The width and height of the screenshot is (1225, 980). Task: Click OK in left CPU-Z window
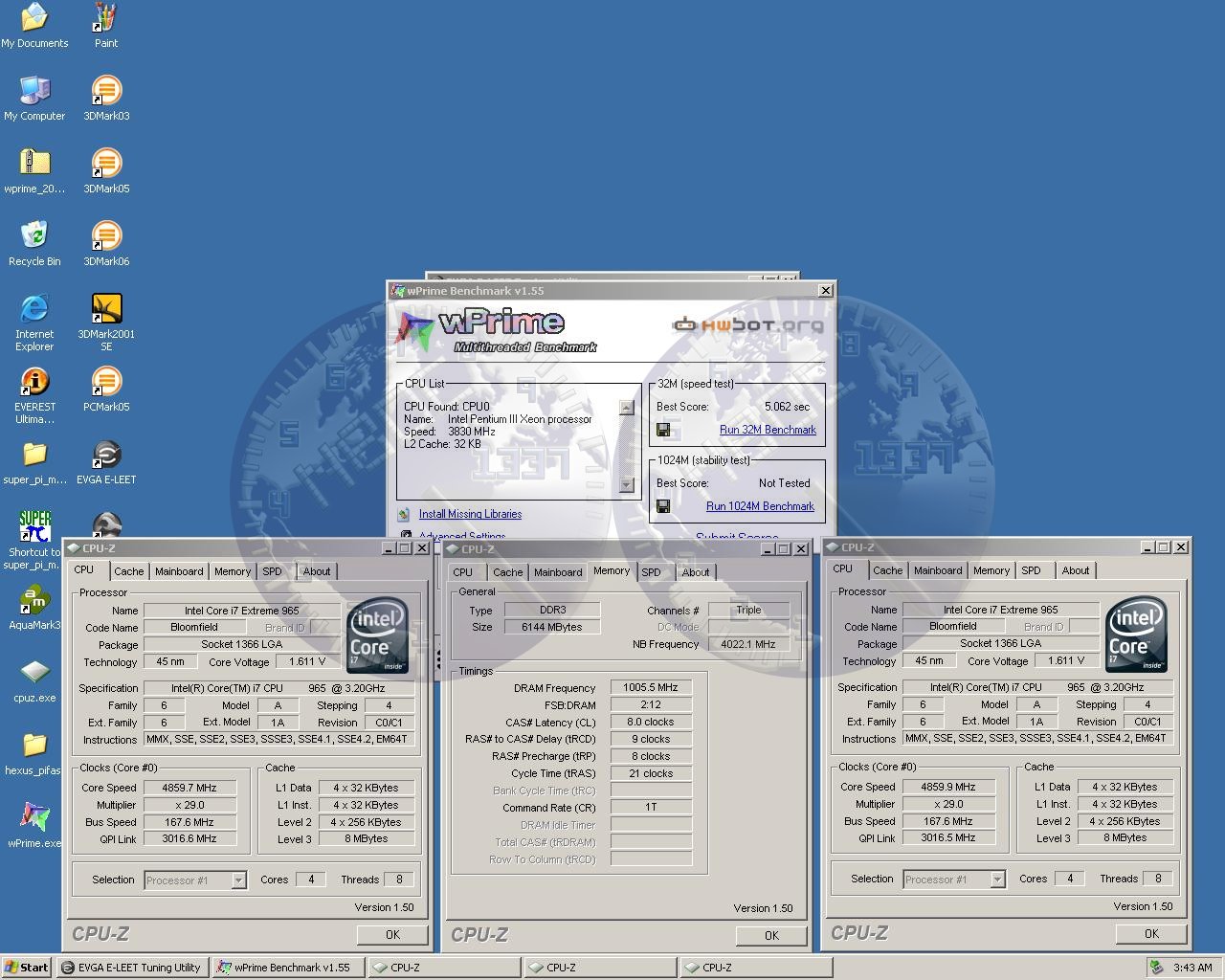[x=392, y=934]
